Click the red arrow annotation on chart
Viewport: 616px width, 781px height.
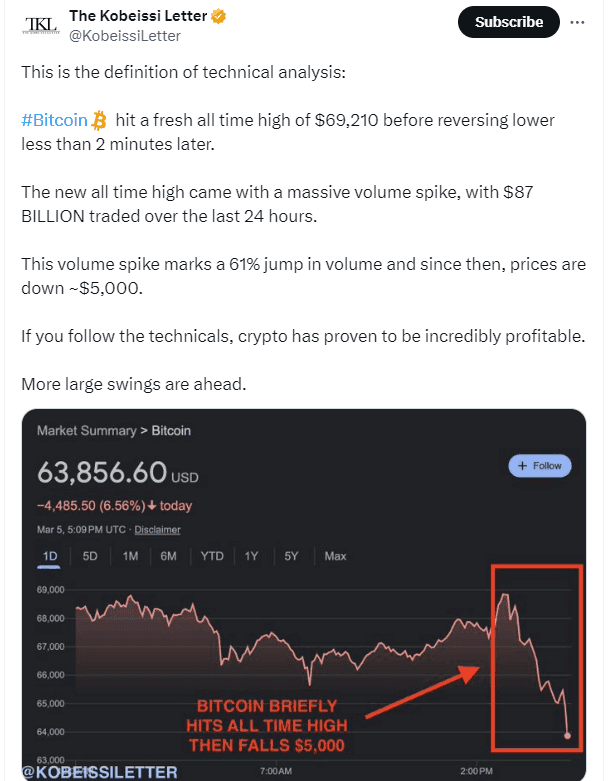(x=423, y=691)
